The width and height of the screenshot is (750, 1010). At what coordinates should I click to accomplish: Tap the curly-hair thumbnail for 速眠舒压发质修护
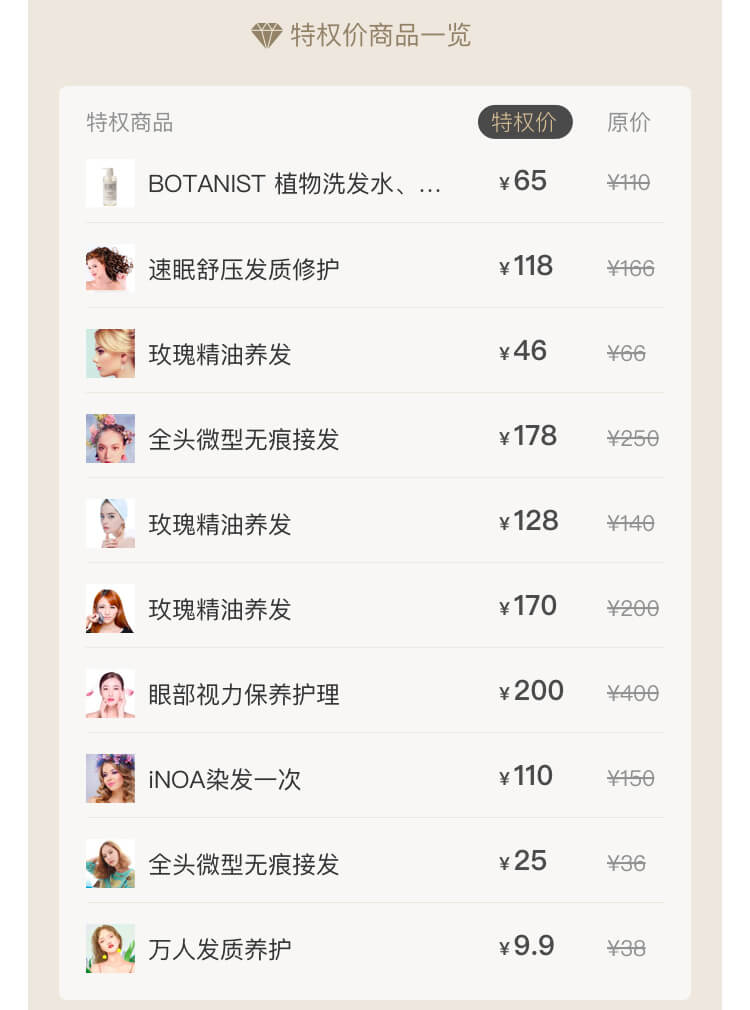click(110, 269)
